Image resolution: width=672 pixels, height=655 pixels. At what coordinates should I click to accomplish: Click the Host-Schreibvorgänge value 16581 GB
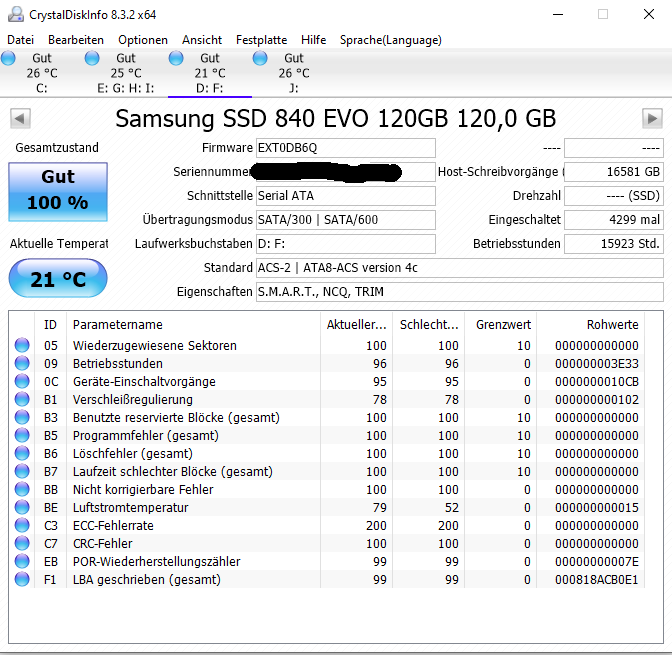pyautogui.click(x=614, y=172)
